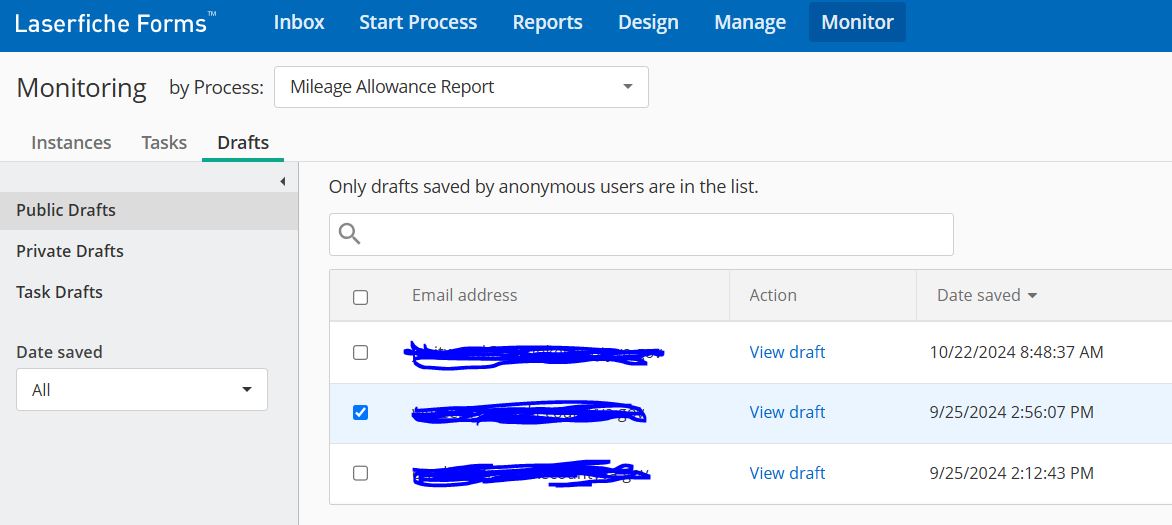View draft saved on 10/22/2024
1172x525 pixels.
coord(787,352)
